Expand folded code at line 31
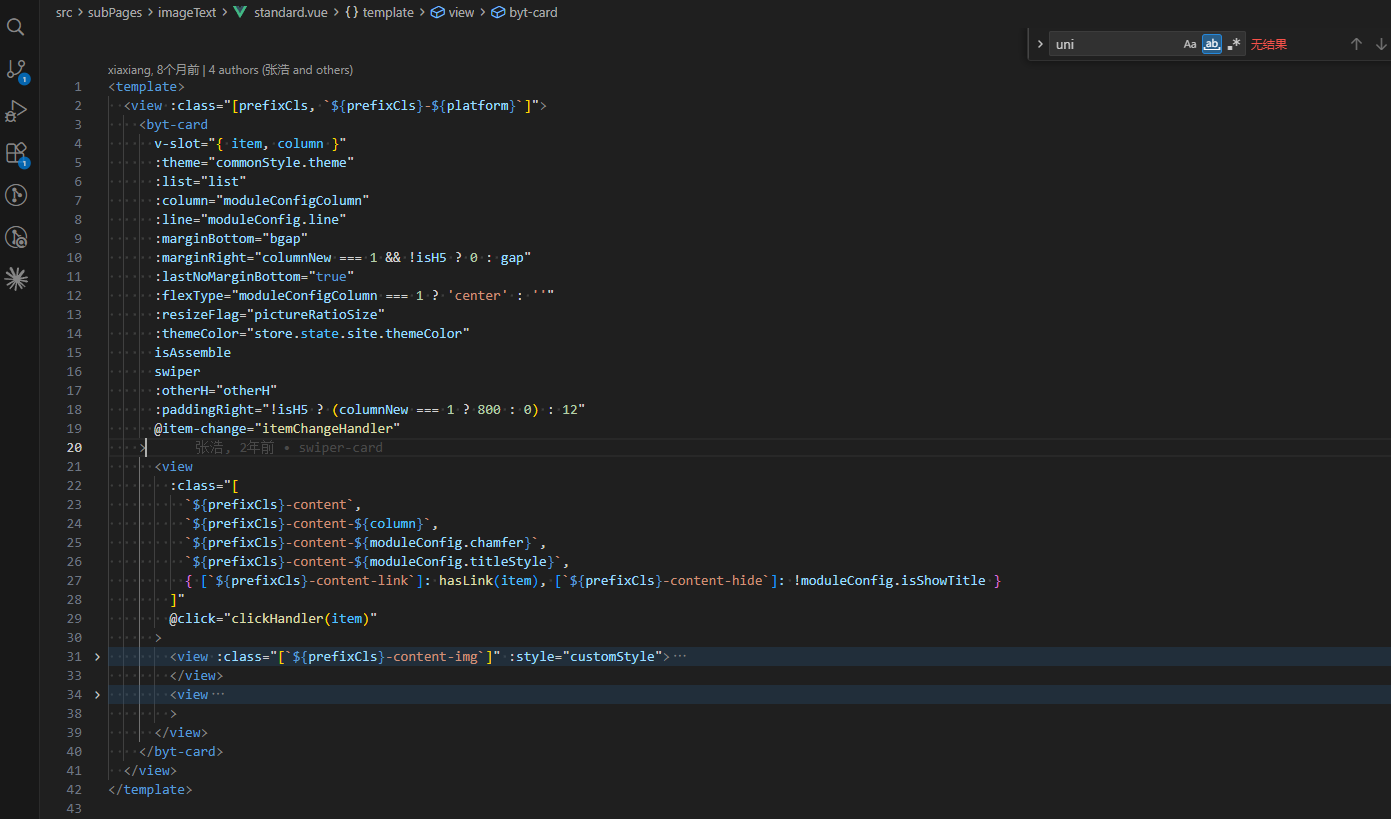 point(97,657)
